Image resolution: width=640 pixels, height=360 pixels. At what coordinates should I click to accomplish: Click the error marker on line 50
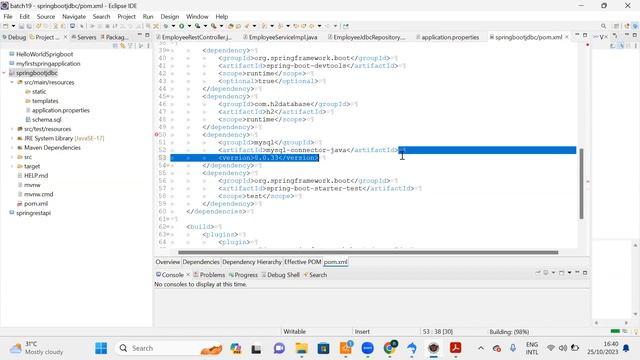click(157, 135)
